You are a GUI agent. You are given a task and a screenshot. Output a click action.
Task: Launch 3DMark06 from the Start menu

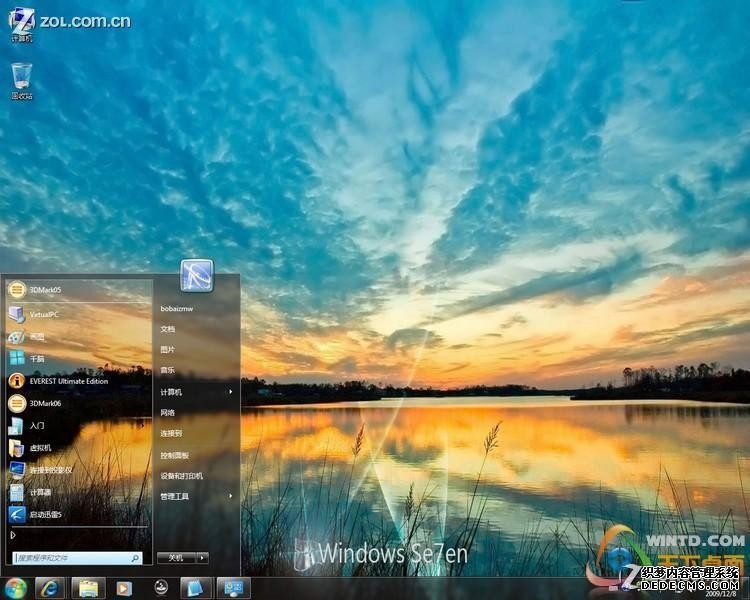coord(45,403)
